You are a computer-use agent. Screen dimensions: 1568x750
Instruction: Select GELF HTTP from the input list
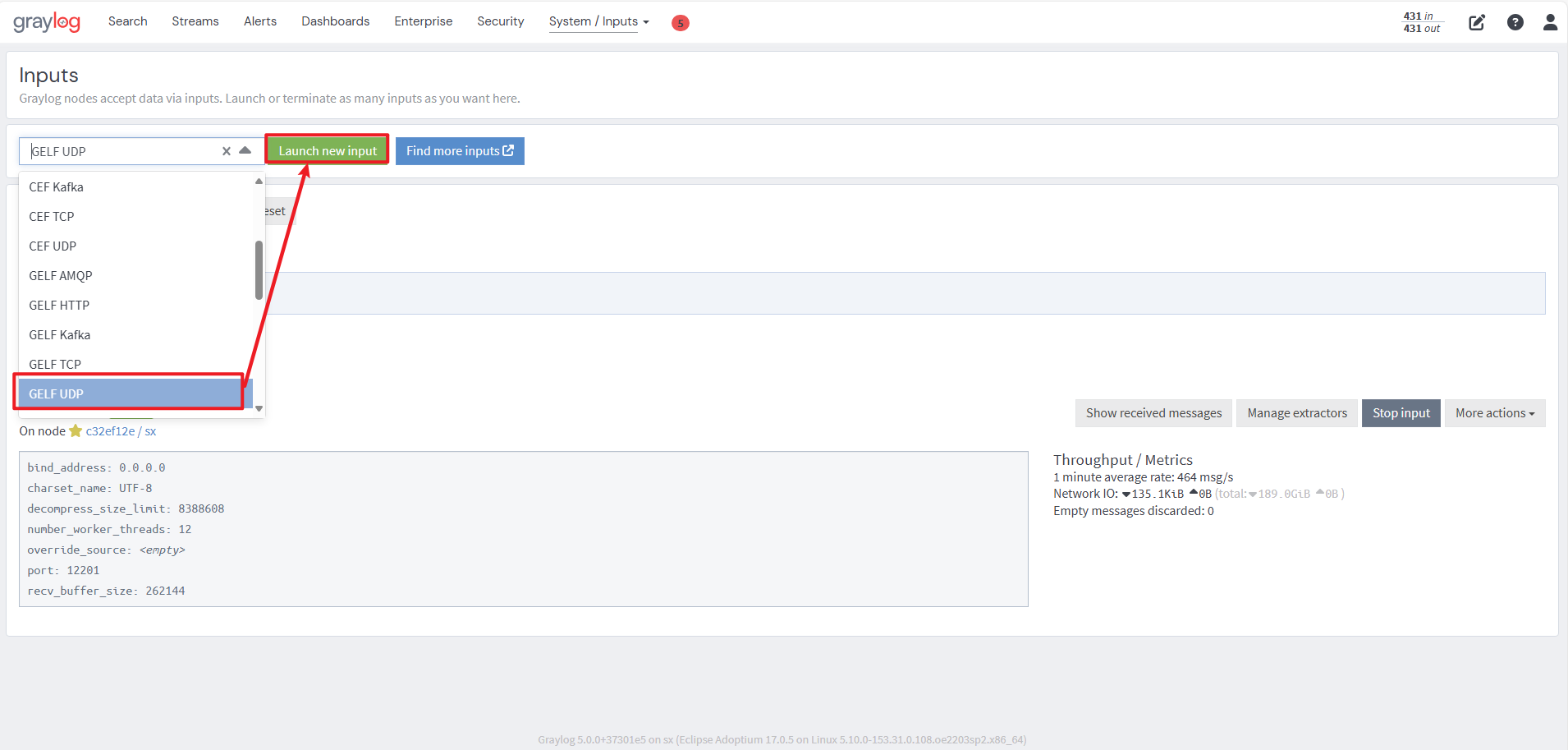136,306
